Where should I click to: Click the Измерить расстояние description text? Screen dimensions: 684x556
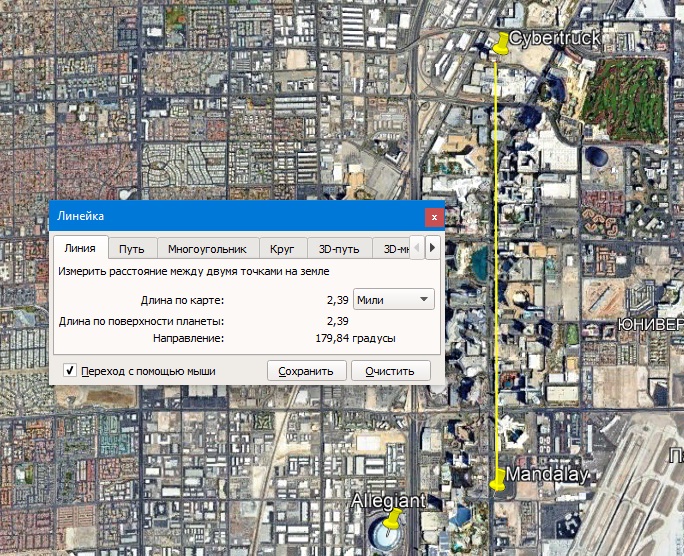click(x=194, y=271)
